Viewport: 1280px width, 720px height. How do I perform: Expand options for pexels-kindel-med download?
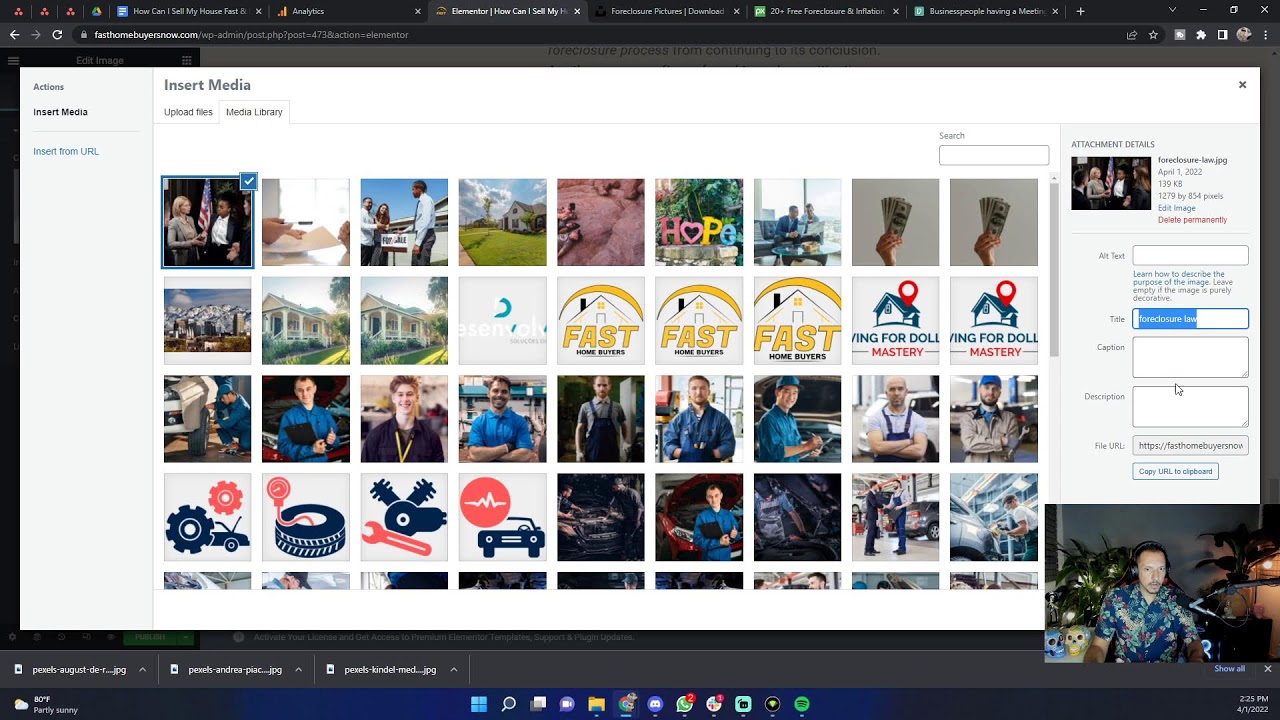pos(453,670)
